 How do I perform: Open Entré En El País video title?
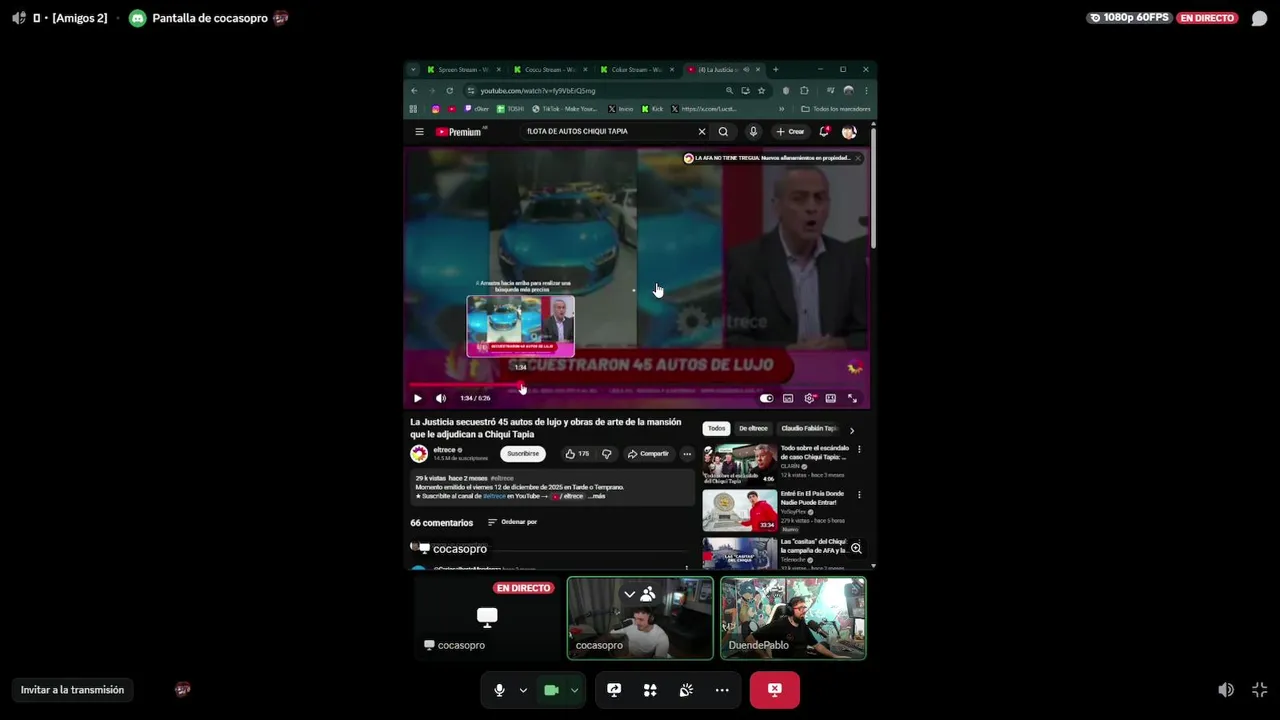(x=812, y=497)
